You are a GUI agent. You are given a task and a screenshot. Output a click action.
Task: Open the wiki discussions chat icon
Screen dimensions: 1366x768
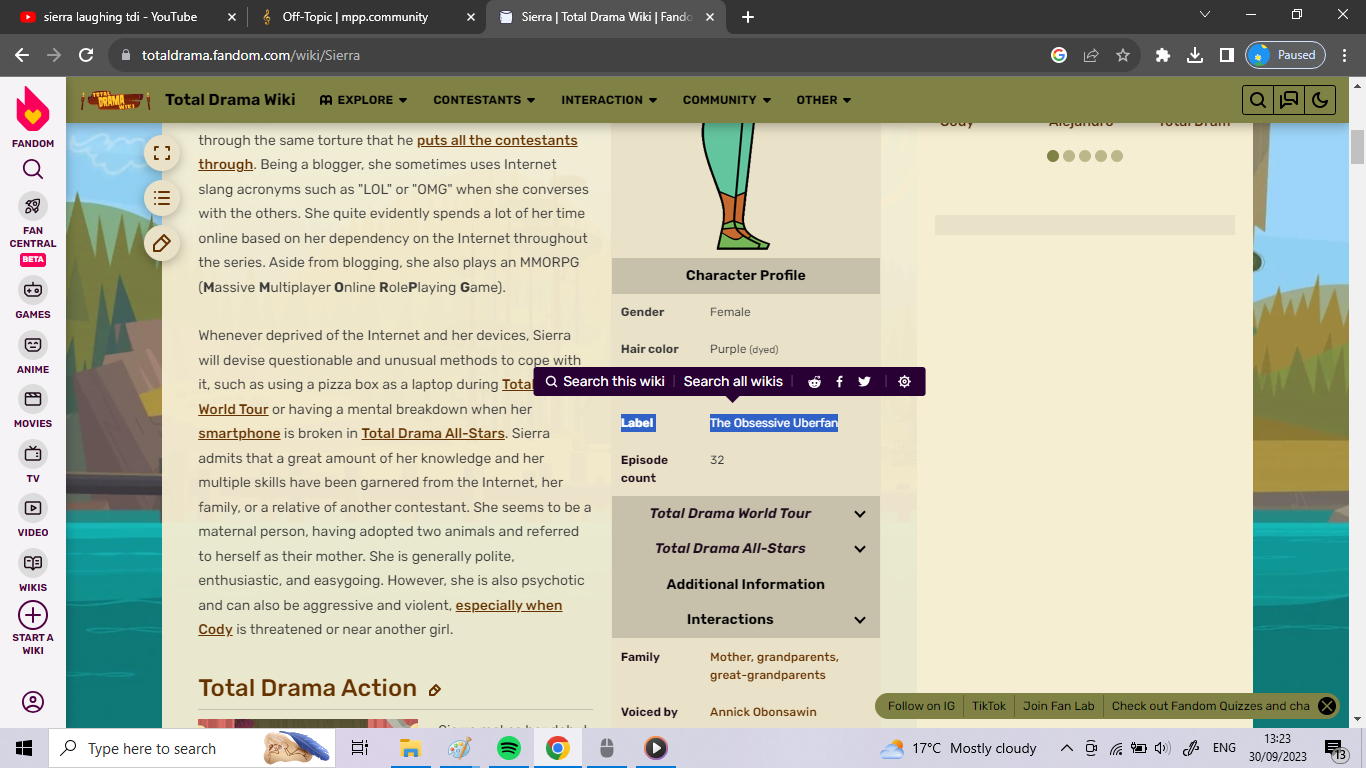tap(1289, 100)
